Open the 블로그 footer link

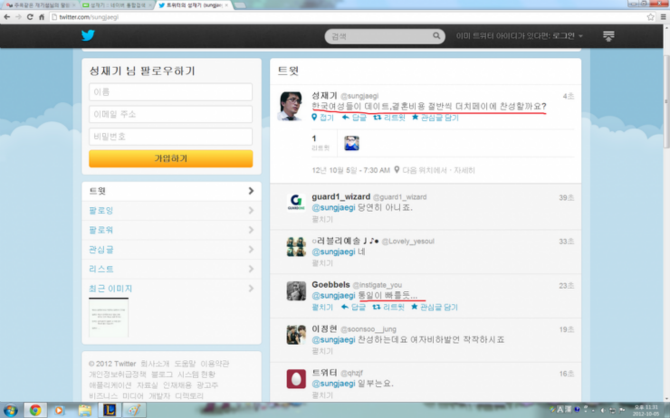pyautogui.click(x=162, y=374)
